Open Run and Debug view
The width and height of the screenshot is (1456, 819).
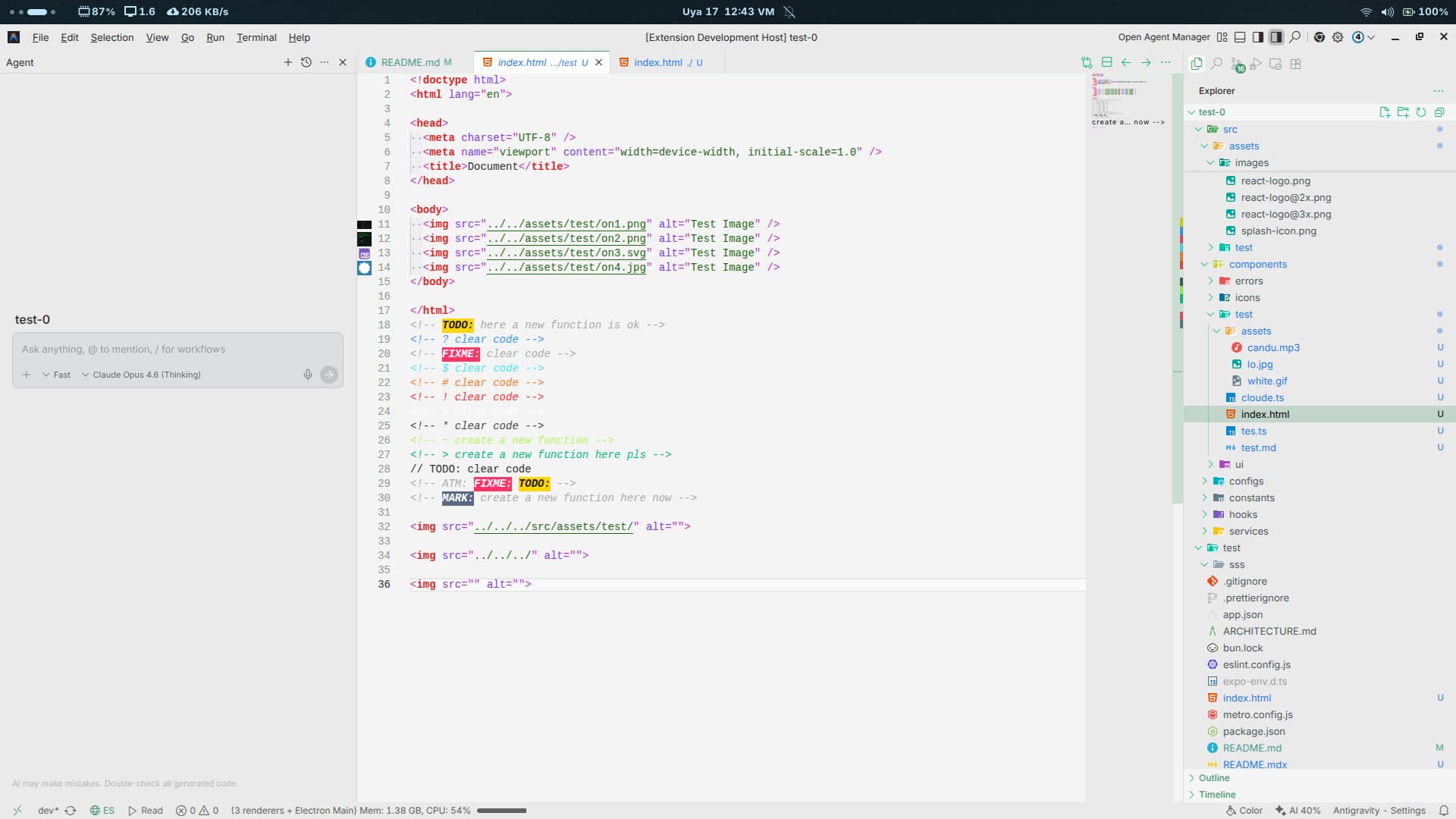point(1257,64)
